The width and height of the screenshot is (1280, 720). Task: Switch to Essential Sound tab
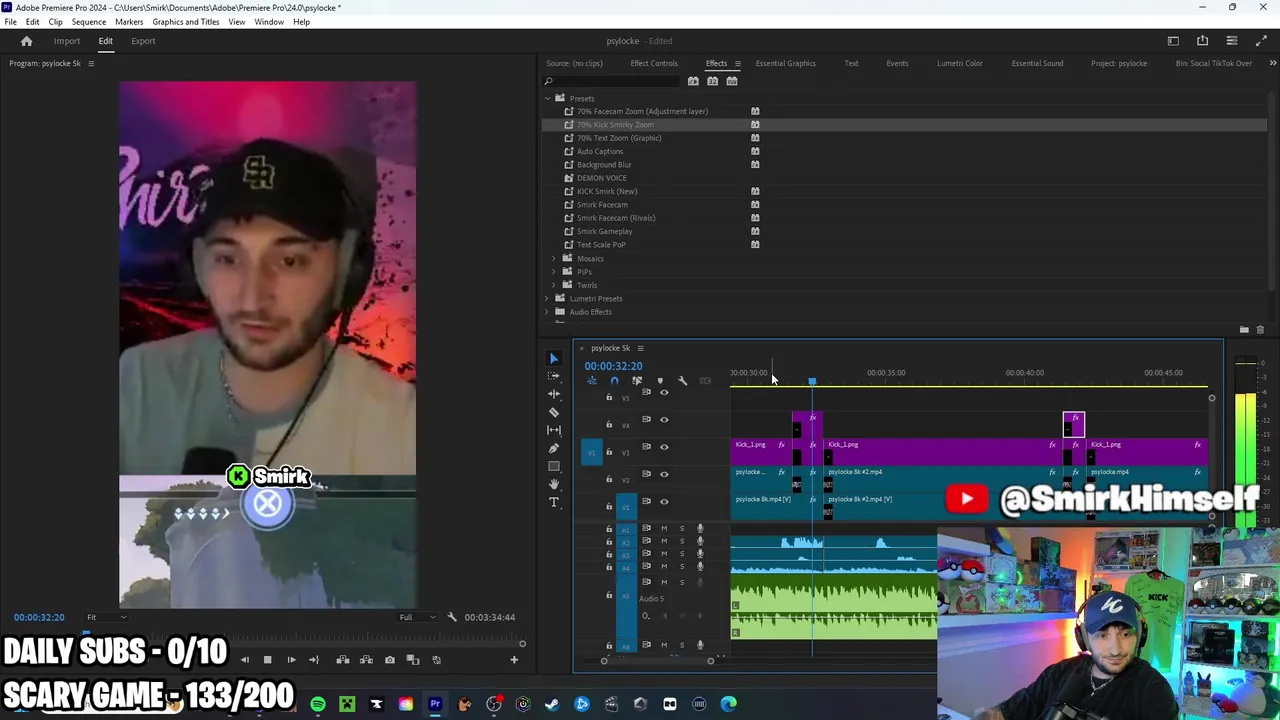(1037, 63)
